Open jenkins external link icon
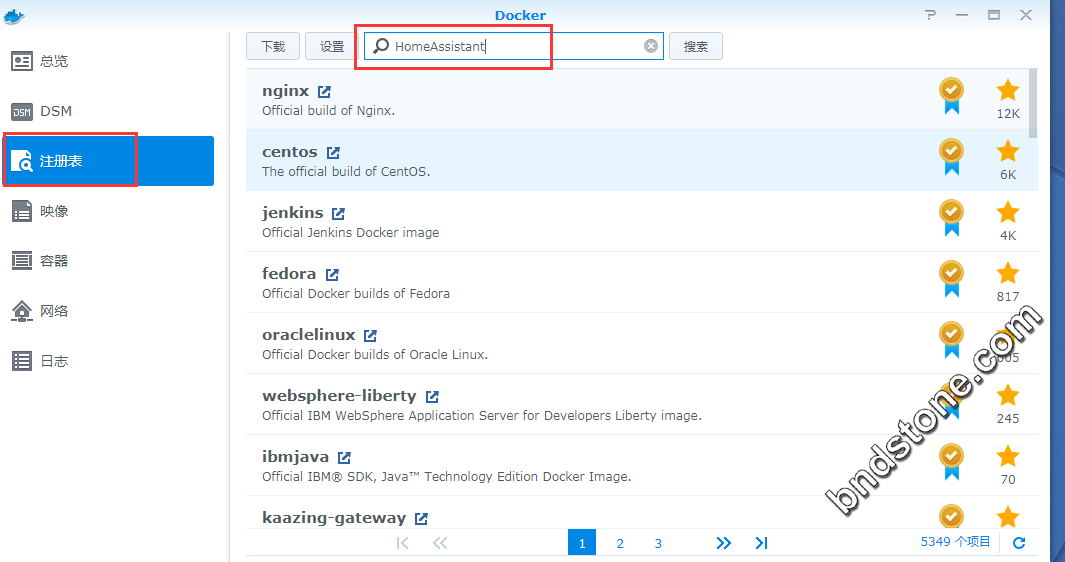 pyautogui.click(x=338, y=214)
